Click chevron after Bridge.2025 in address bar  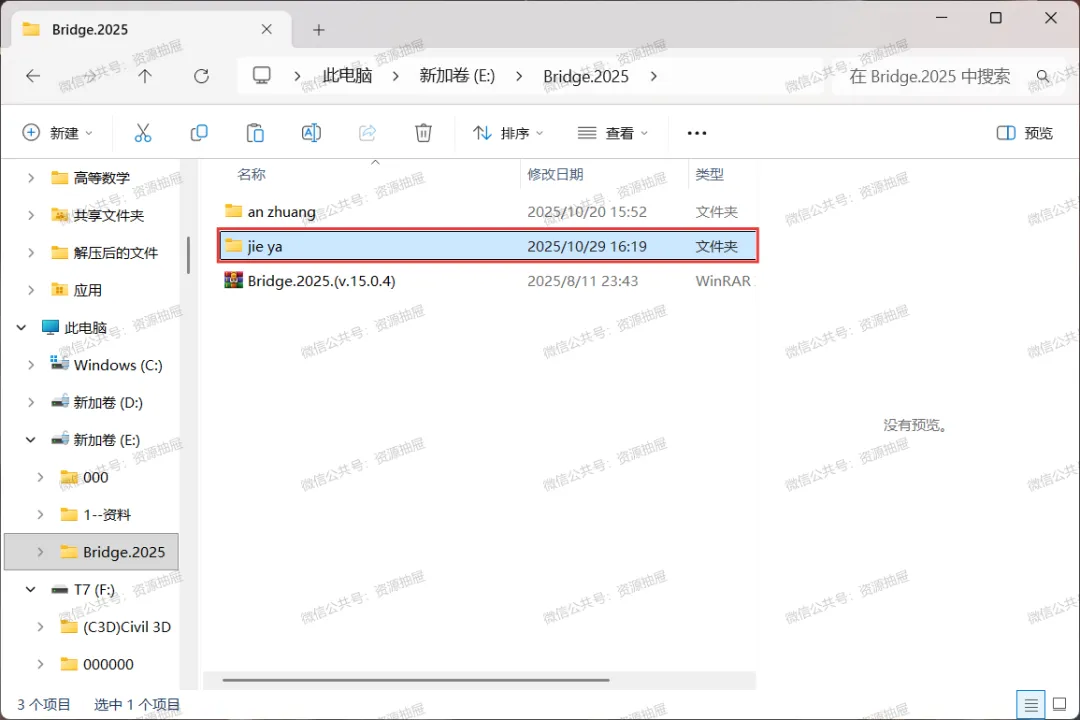pyautogui.click(x=653, y=76)
